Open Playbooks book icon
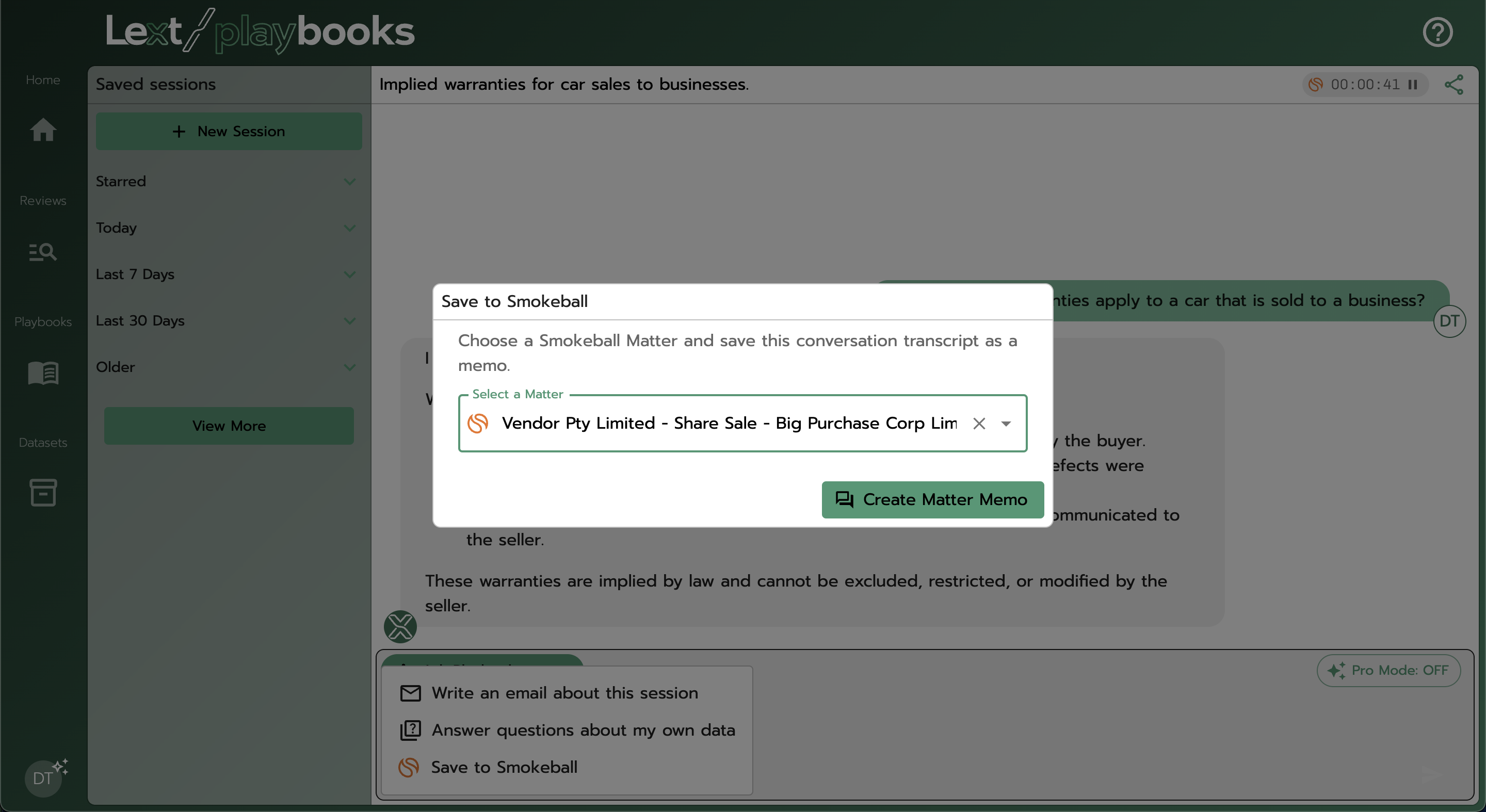The width and height of the screenshot is (1486, 812). 43,372
